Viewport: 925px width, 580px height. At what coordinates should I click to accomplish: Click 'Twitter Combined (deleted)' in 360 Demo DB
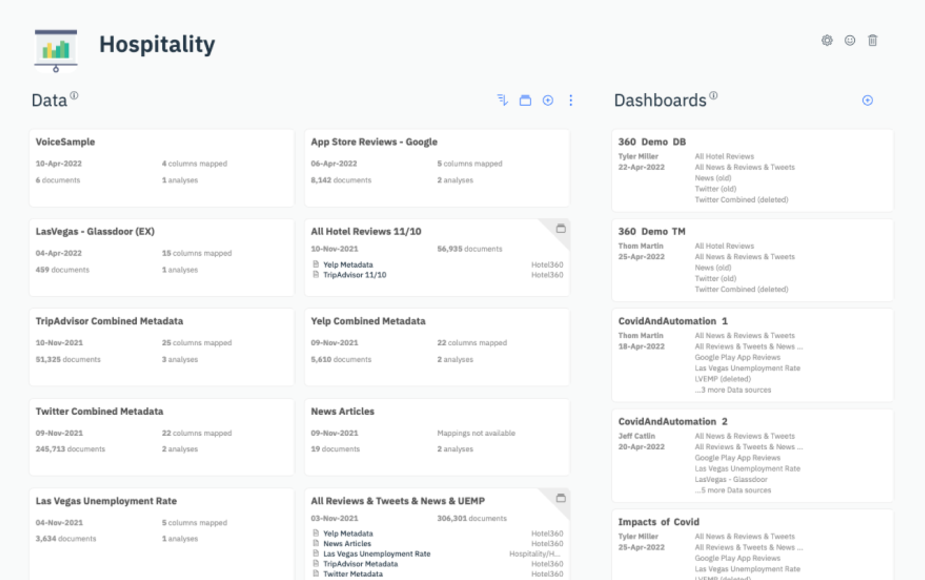pyautogui.click(x=742, y=200)
